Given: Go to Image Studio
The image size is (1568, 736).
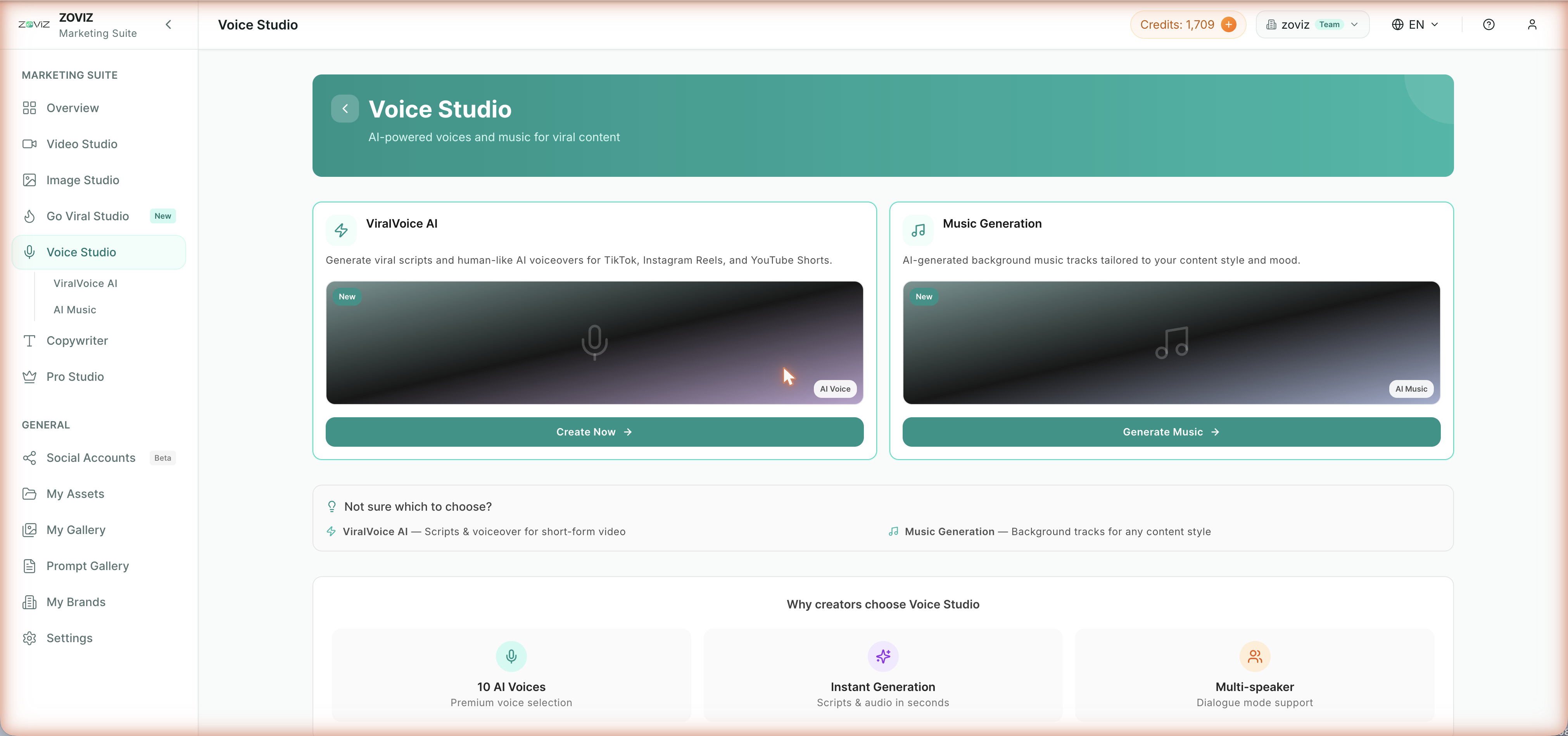Looking at the screenshot, I should click(x=98, y=180).
